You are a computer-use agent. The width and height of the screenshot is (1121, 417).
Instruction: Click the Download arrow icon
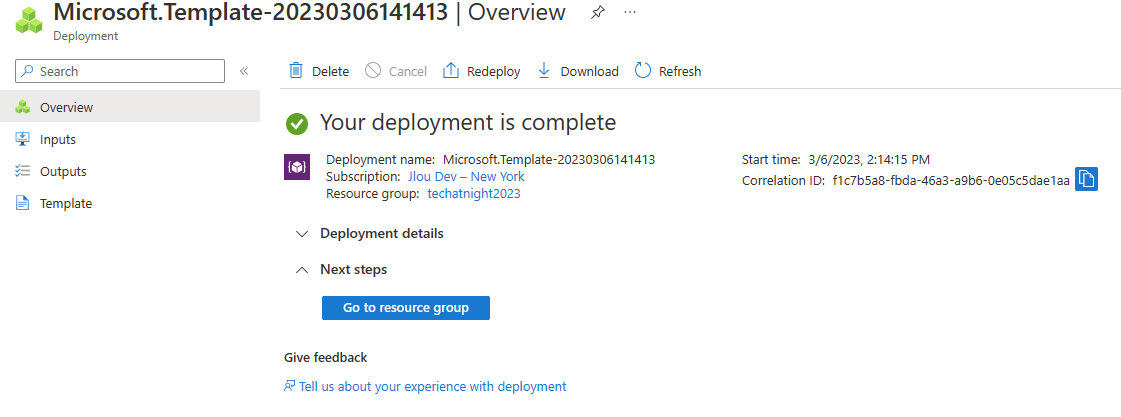[544, 71]
